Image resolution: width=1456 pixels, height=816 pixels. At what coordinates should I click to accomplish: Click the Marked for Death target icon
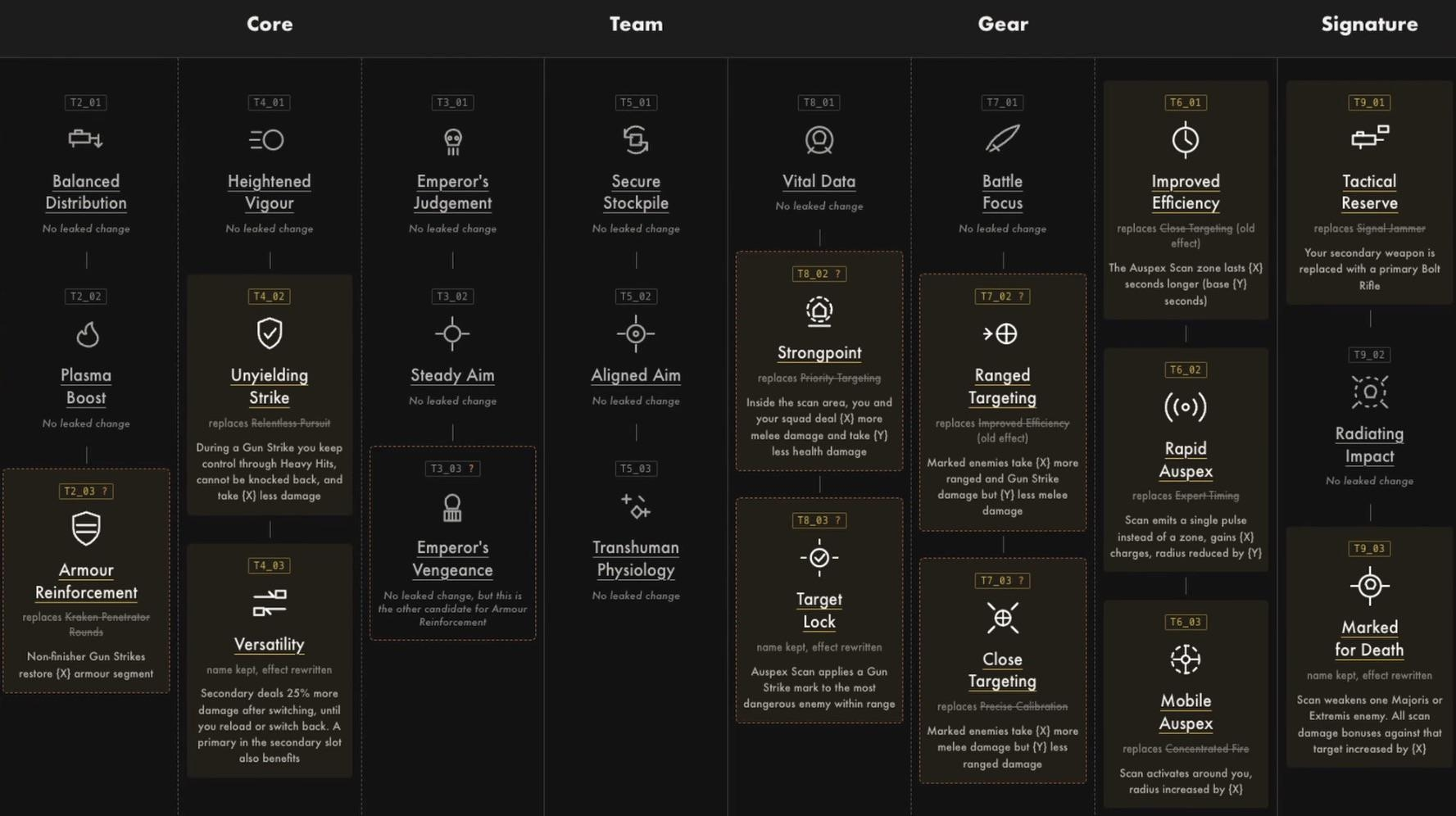point(1369,586)
